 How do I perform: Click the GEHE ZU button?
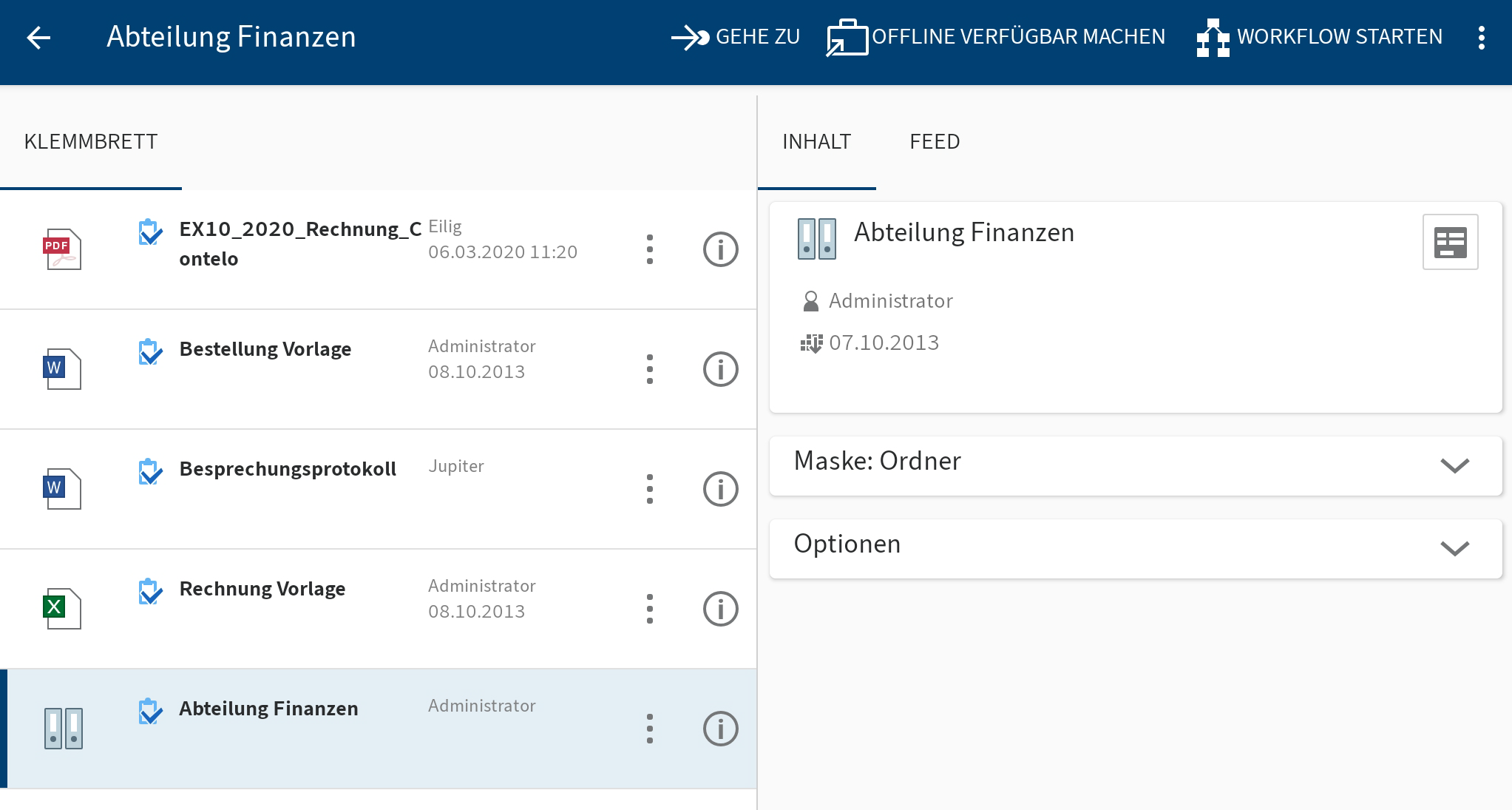735,37
